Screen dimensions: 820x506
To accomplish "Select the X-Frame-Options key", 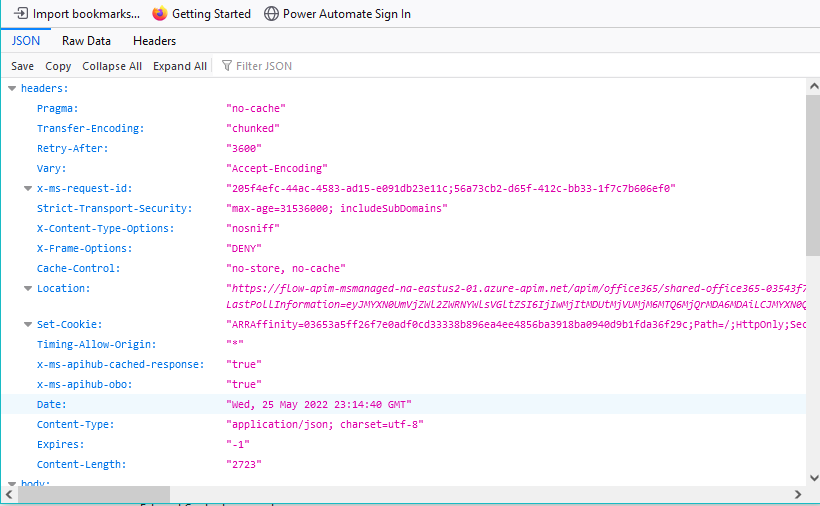I will [85, 248].
